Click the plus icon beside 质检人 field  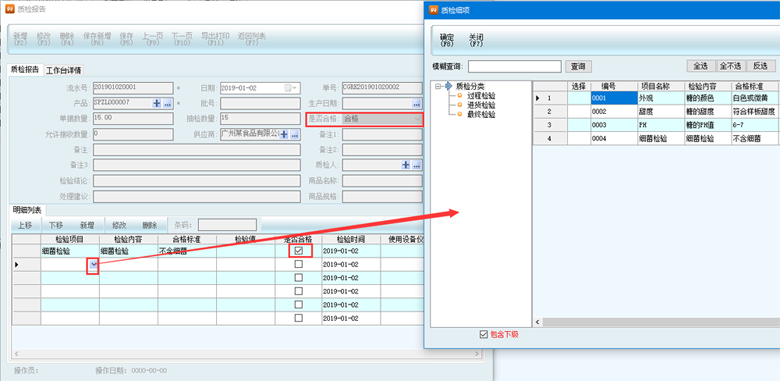pos(406,165)
